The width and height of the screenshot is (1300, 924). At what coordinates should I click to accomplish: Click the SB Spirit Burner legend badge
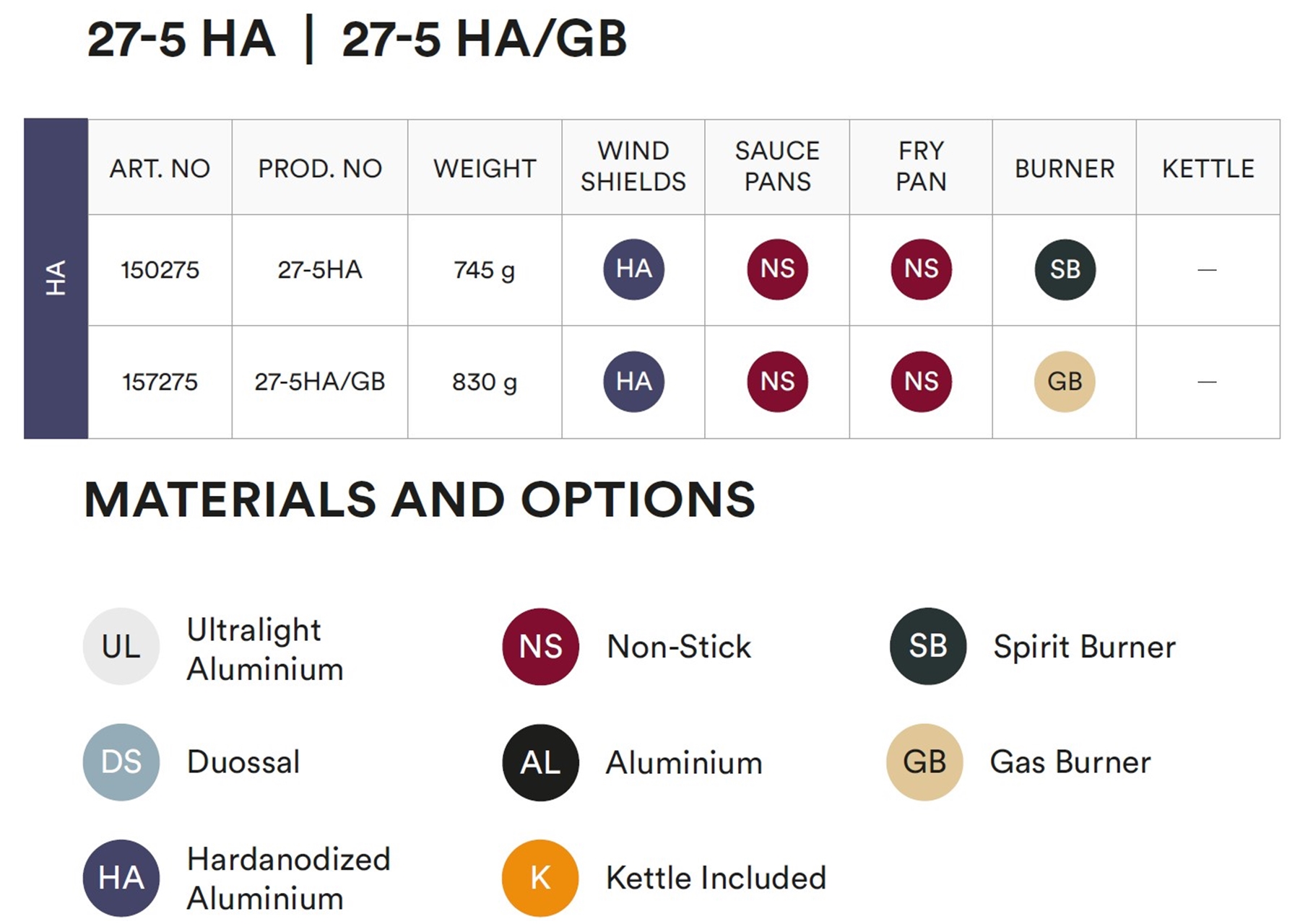[x=927, y=646]
